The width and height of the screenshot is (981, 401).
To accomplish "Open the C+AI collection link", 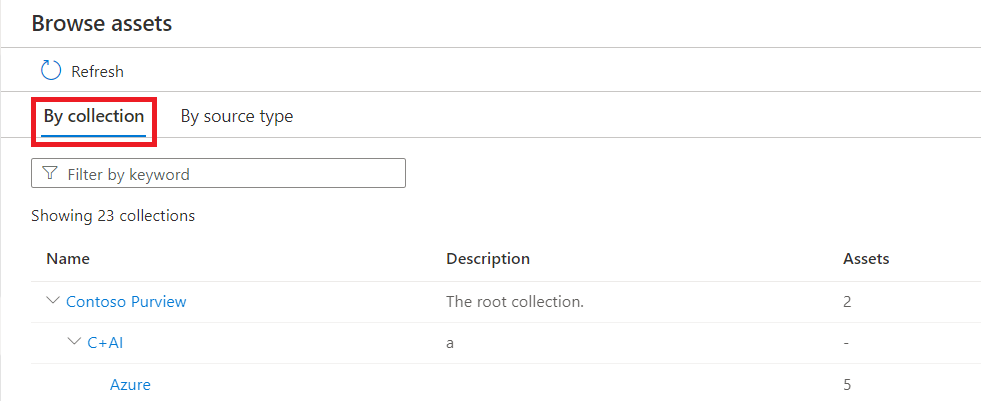I will pos(105,343).
